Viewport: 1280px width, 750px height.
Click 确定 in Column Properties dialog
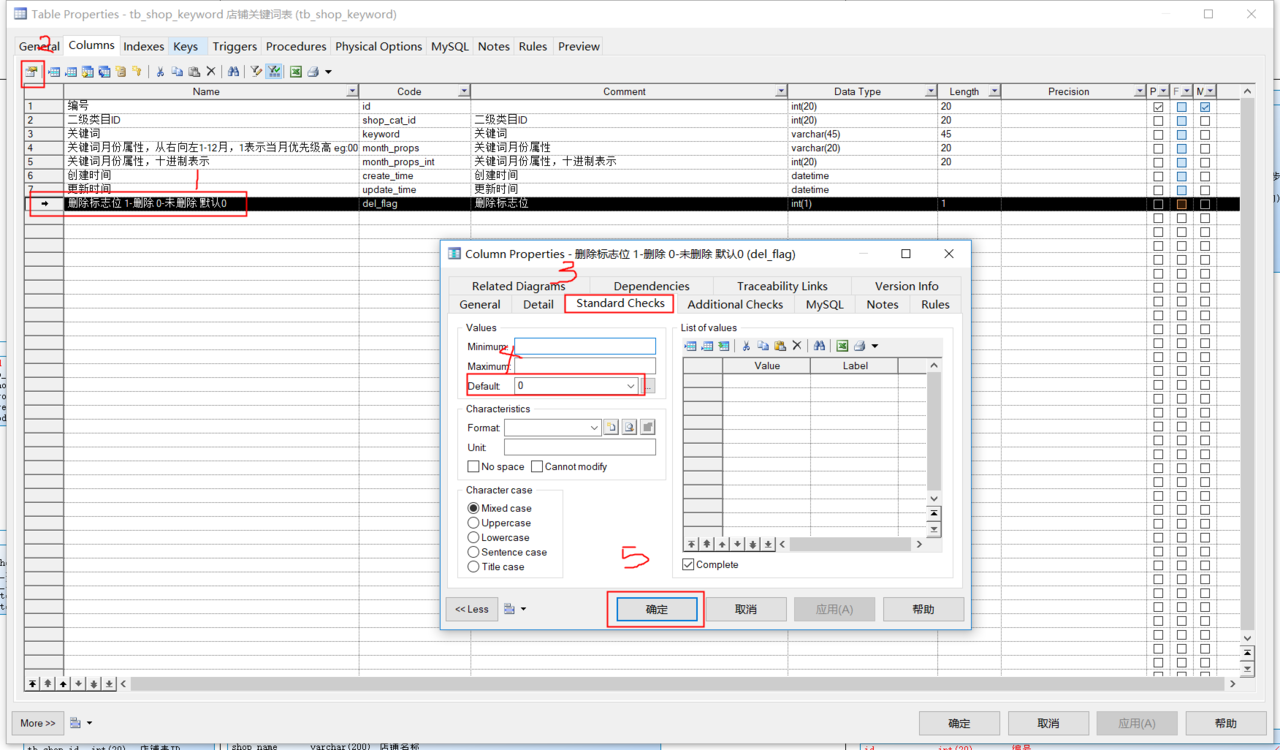[656, 609]
